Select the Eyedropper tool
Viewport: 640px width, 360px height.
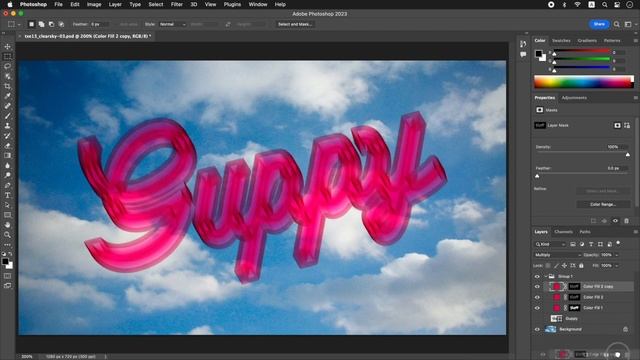coord(7,96)
